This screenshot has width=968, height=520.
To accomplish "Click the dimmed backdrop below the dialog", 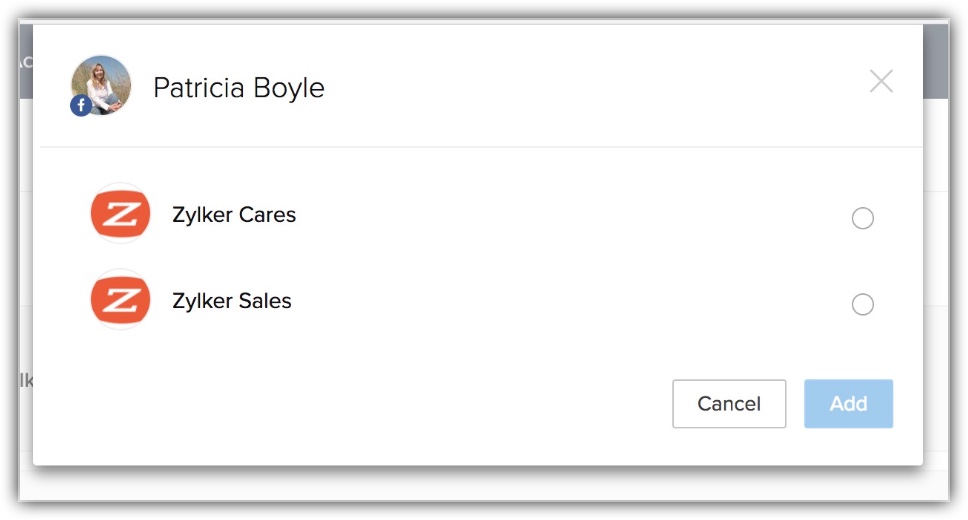I will 480,483.
